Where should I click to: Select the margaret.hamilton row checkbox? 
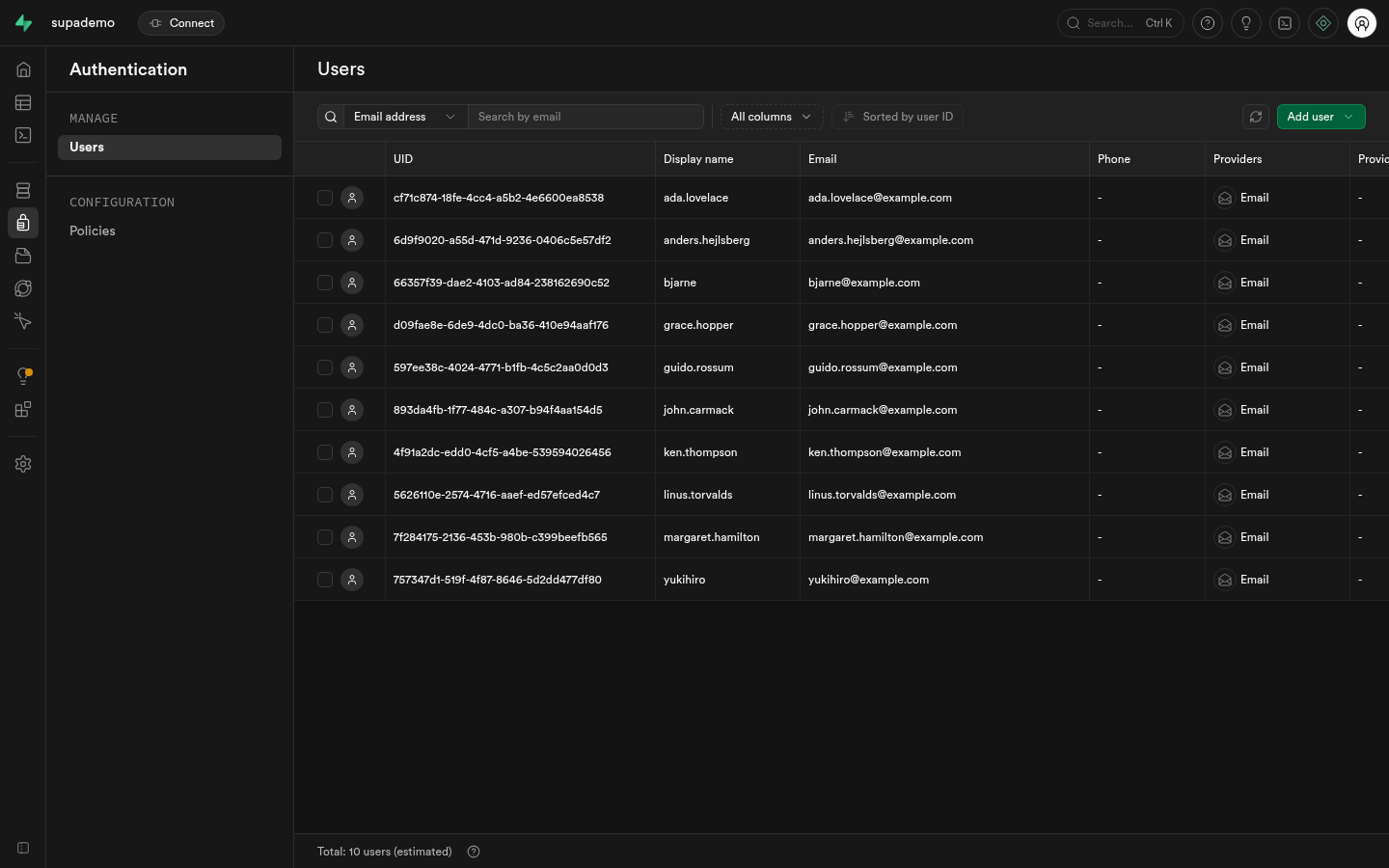(x=325, y=537)
